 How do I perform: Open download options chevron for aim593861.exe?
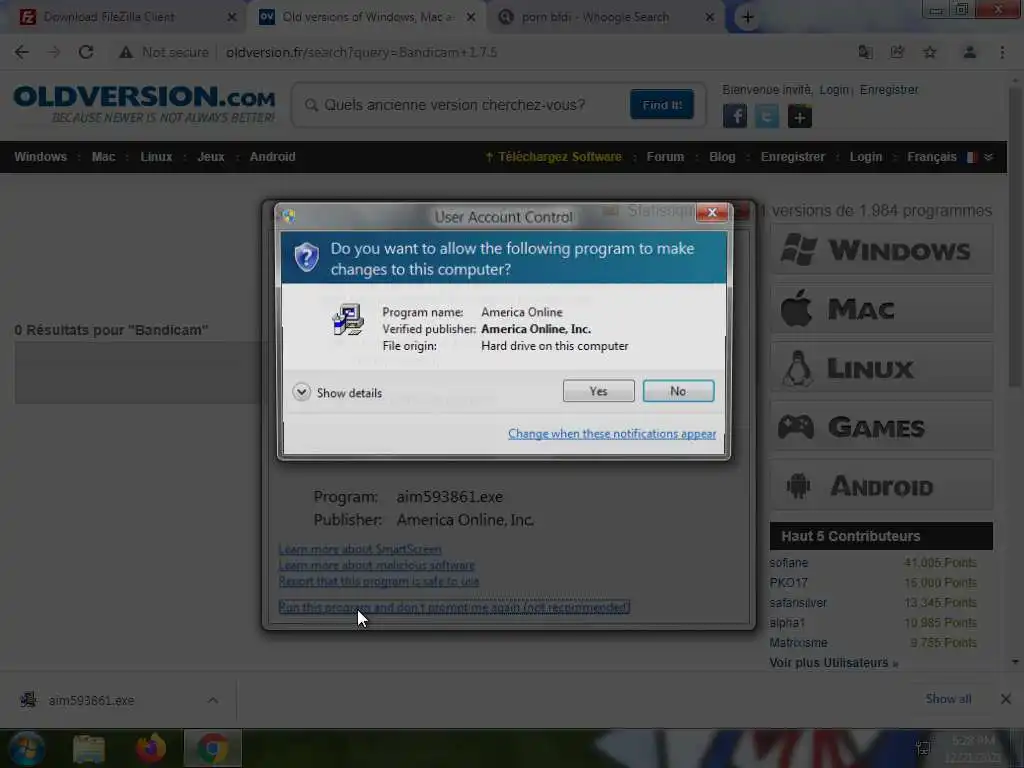tap(213, 700)
